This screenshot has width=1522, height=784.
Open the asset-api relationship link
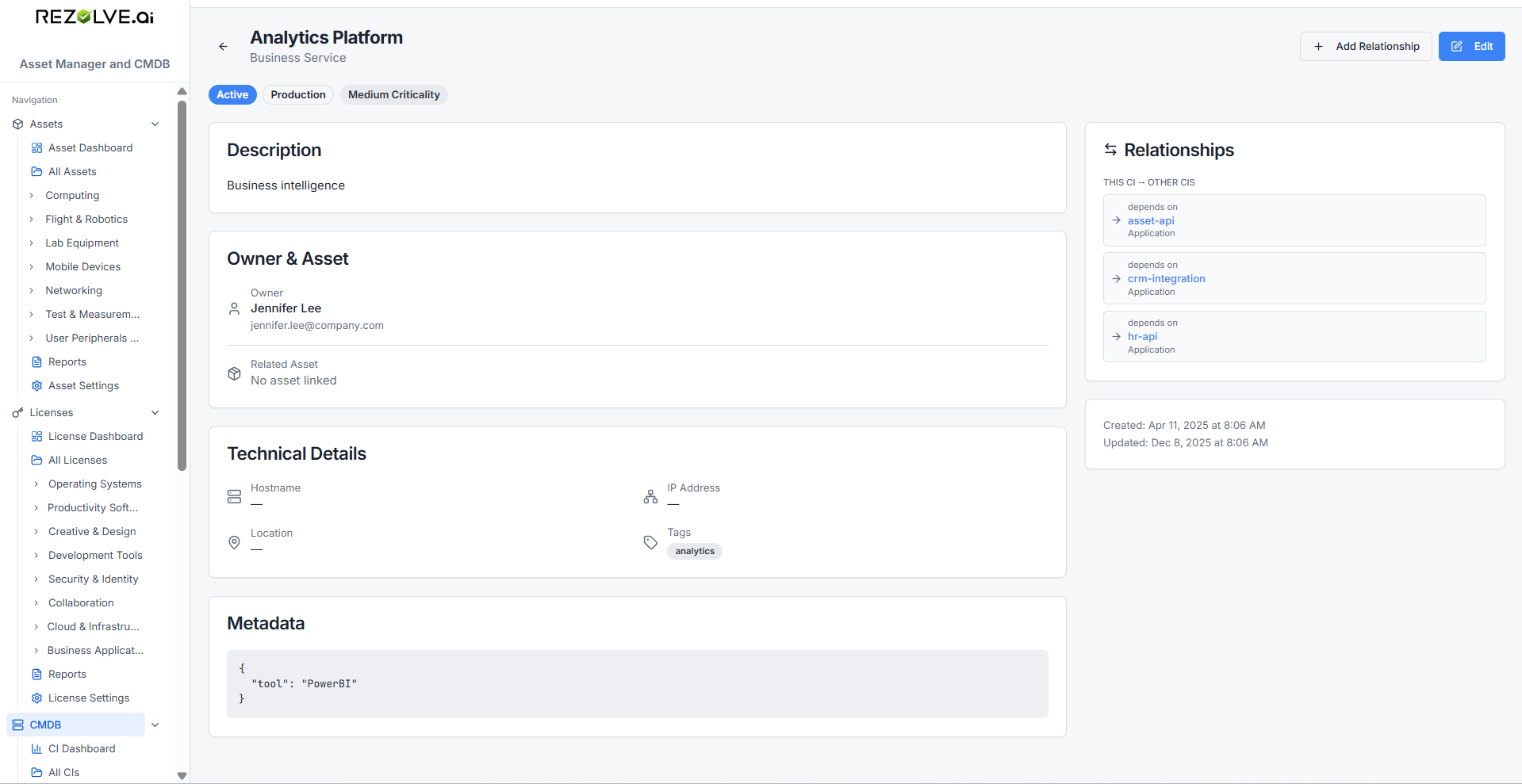(x=1151, y=221)
